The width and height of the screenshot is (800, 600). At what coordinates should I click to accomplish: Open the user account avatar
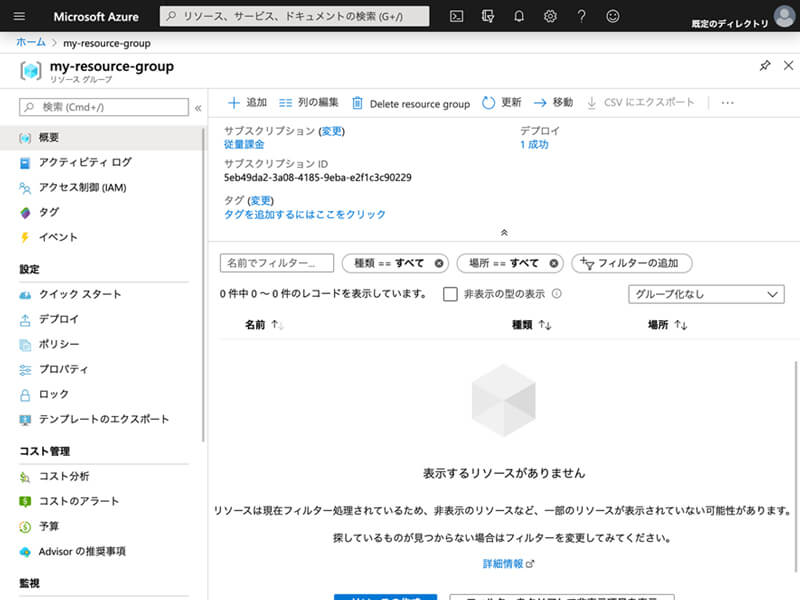(785, 16)
